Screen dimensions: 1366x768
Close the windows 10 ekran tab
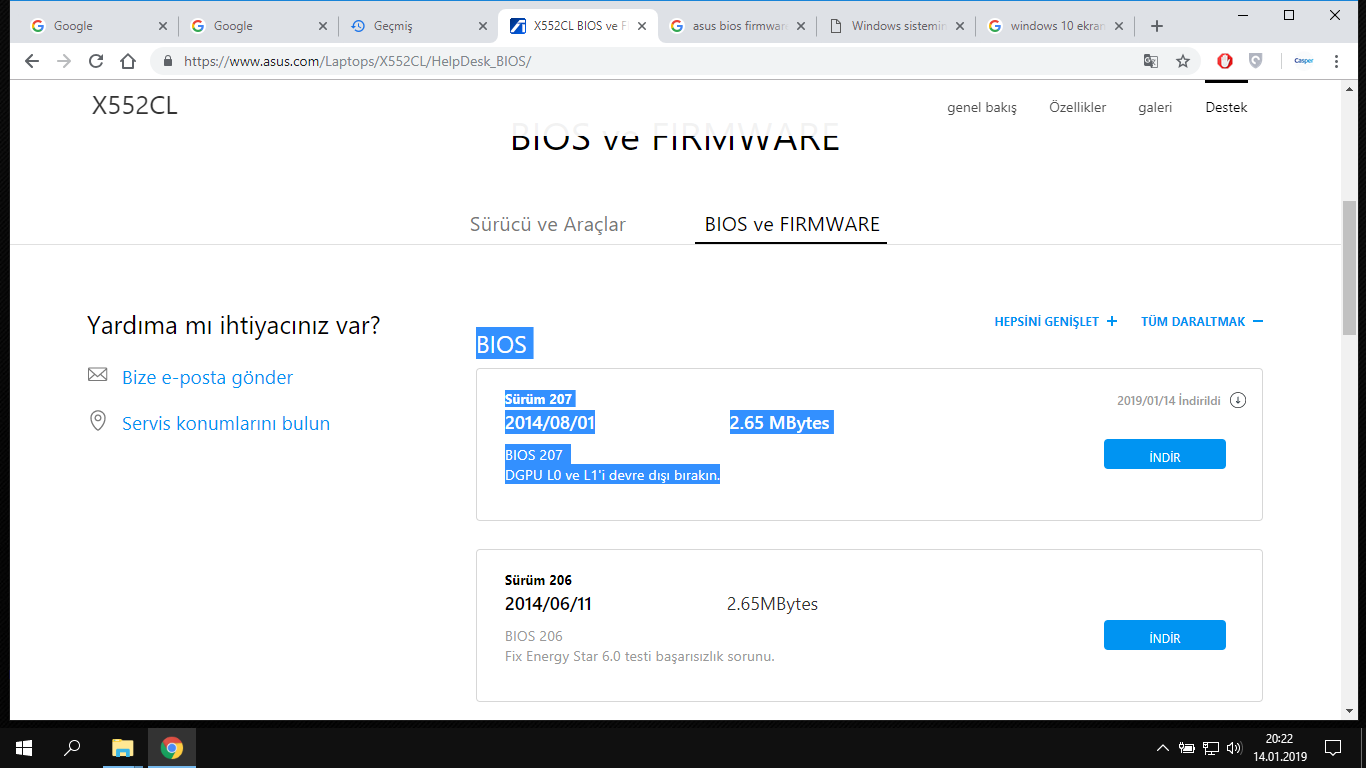pyautogui.click(x=1119, y=26)
